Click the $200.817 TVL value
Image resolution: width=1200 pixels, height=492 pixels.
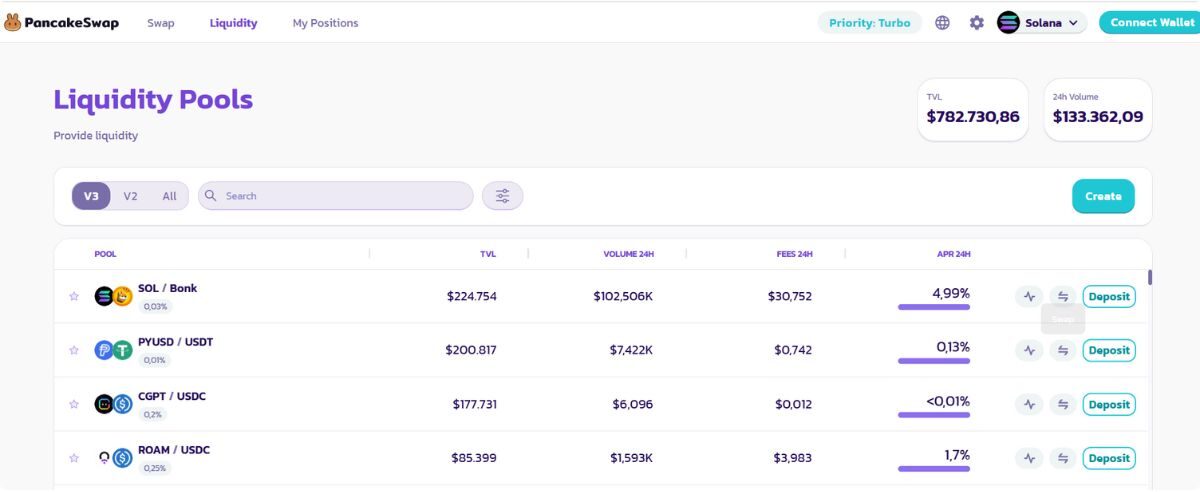click(x=471, y=350)
